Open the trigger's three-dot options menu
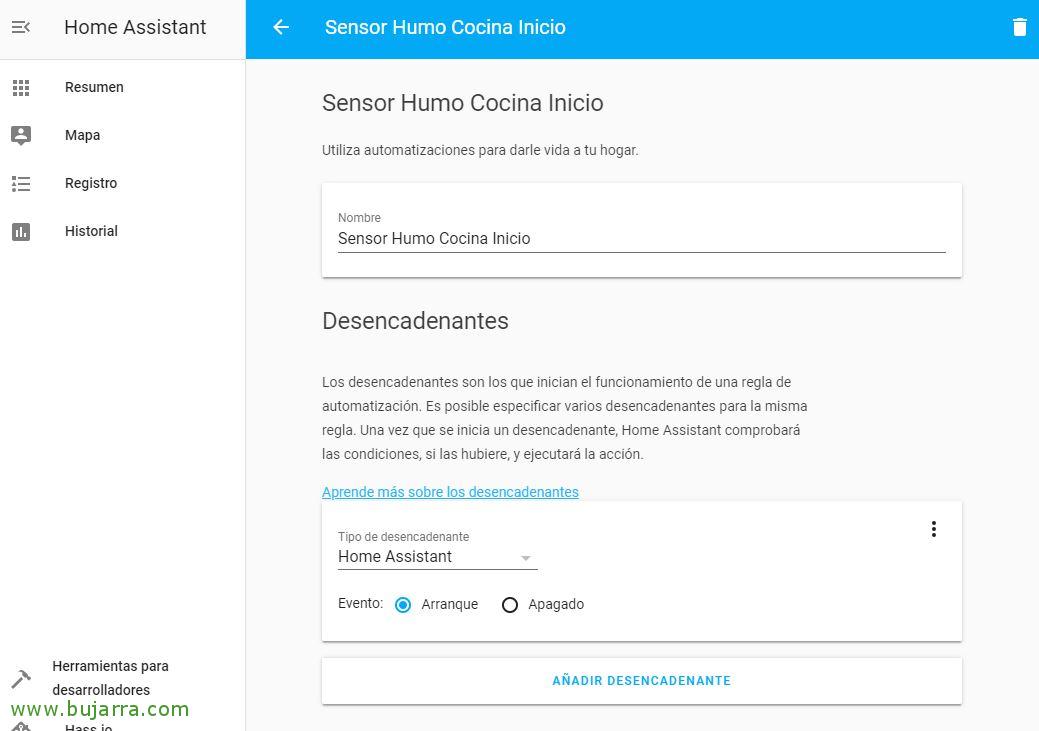The width and height of the screenshot is (1039, 731). (934, 529)
